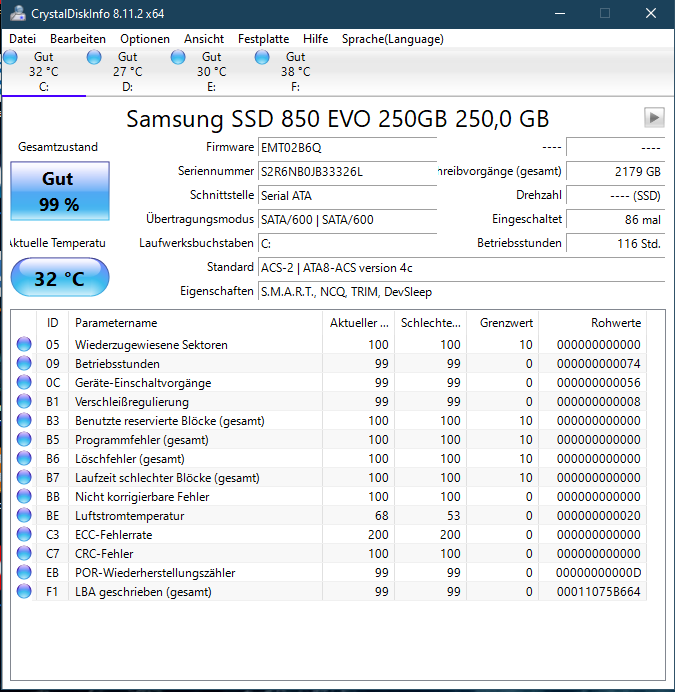Click the Standard field ACS-2

tap(461, 267)
